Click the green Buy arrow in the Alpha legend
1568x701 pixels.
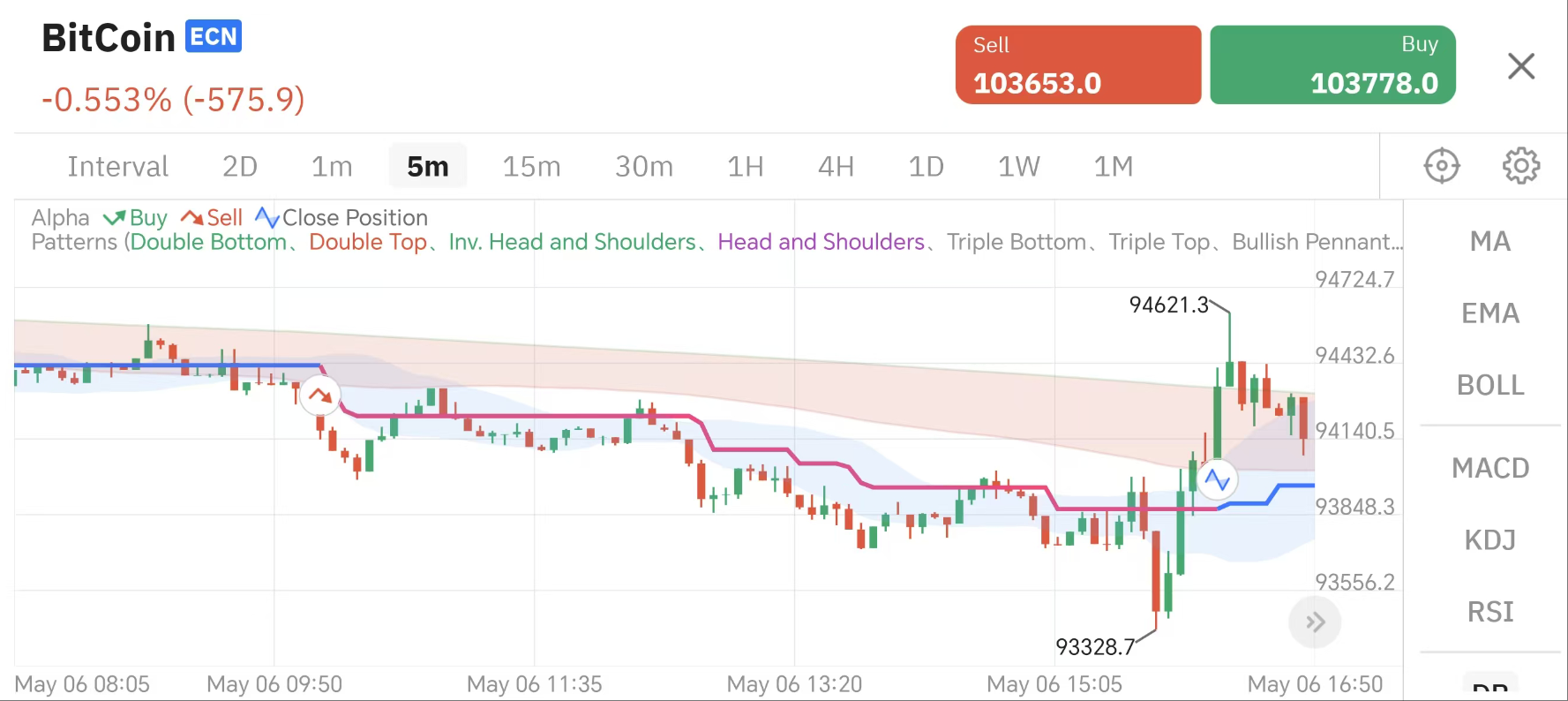tap(113, 217)
